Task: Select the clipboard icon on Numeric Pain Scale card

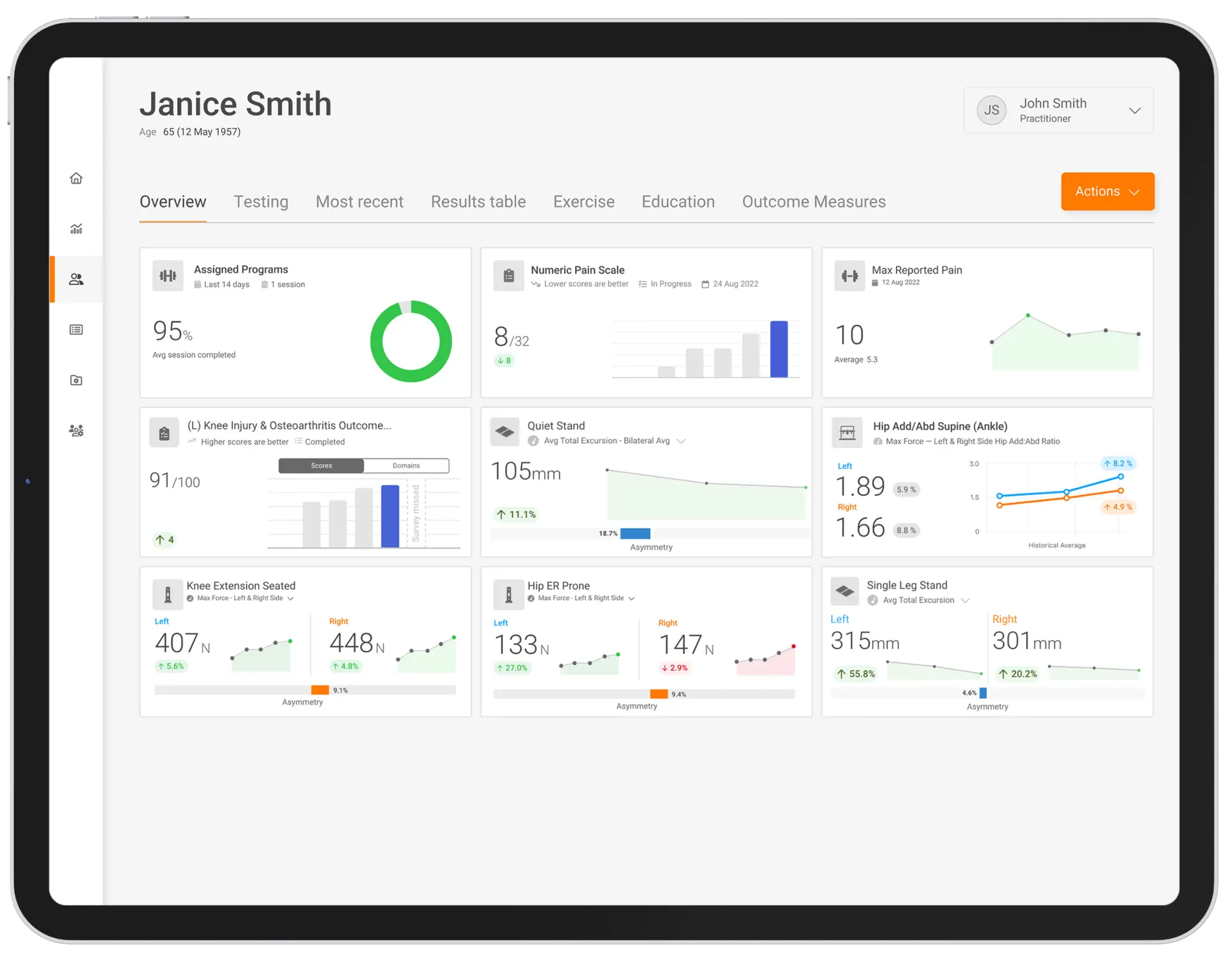Action: click(x=509, y=275)
